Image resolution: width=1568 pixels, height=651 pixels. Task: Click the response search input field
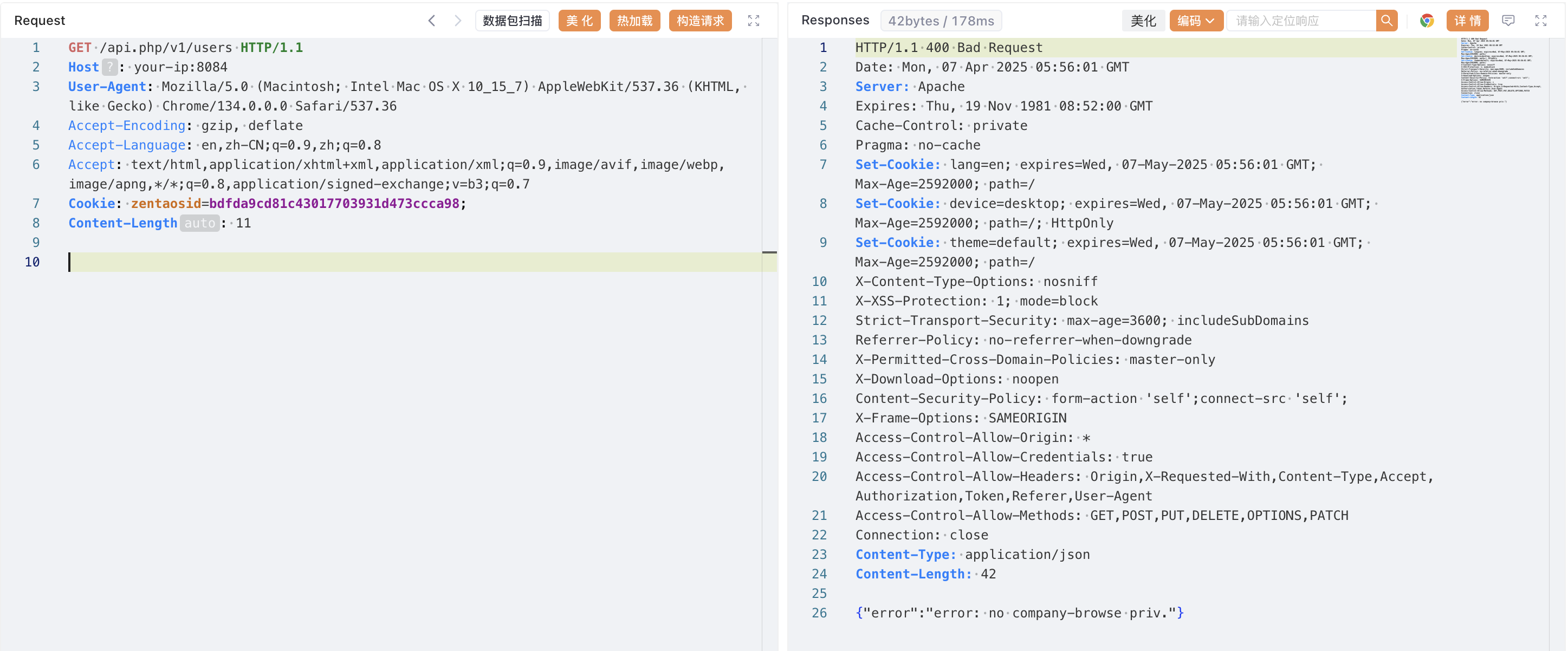click(x=1301, y=21)
